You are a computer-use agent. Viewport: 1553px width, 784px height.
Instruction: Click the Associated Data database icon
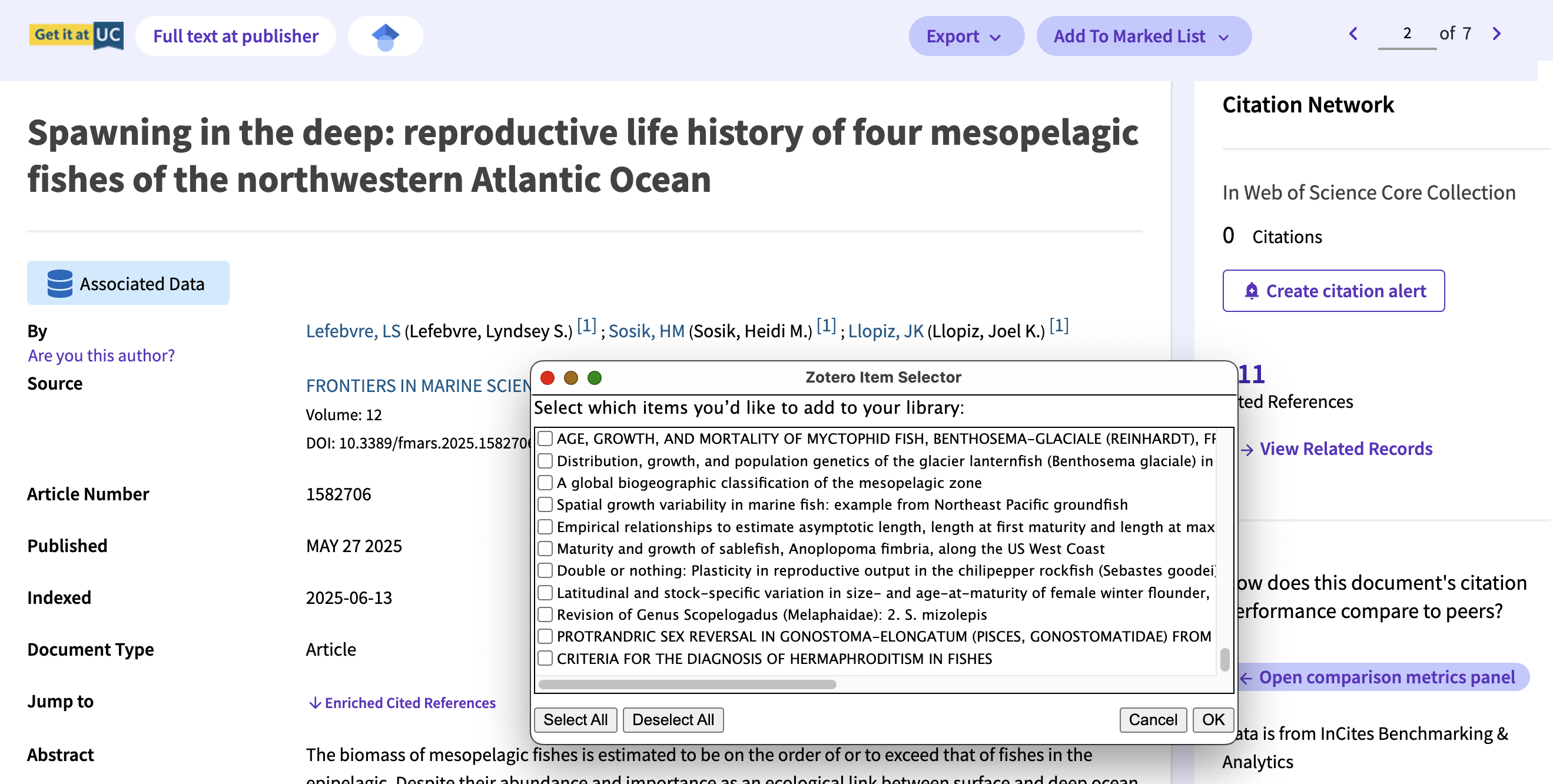coord(59,283)
